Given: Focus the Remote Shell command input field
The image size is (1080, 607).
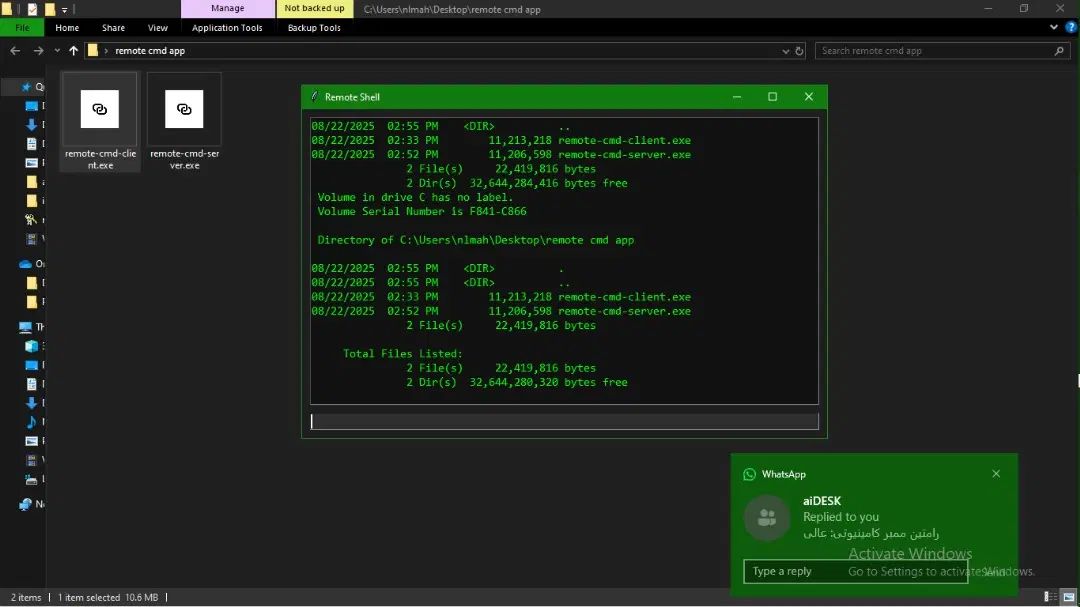Looking at the screenshot, I should pyautogui.click(x=564, y=421).
